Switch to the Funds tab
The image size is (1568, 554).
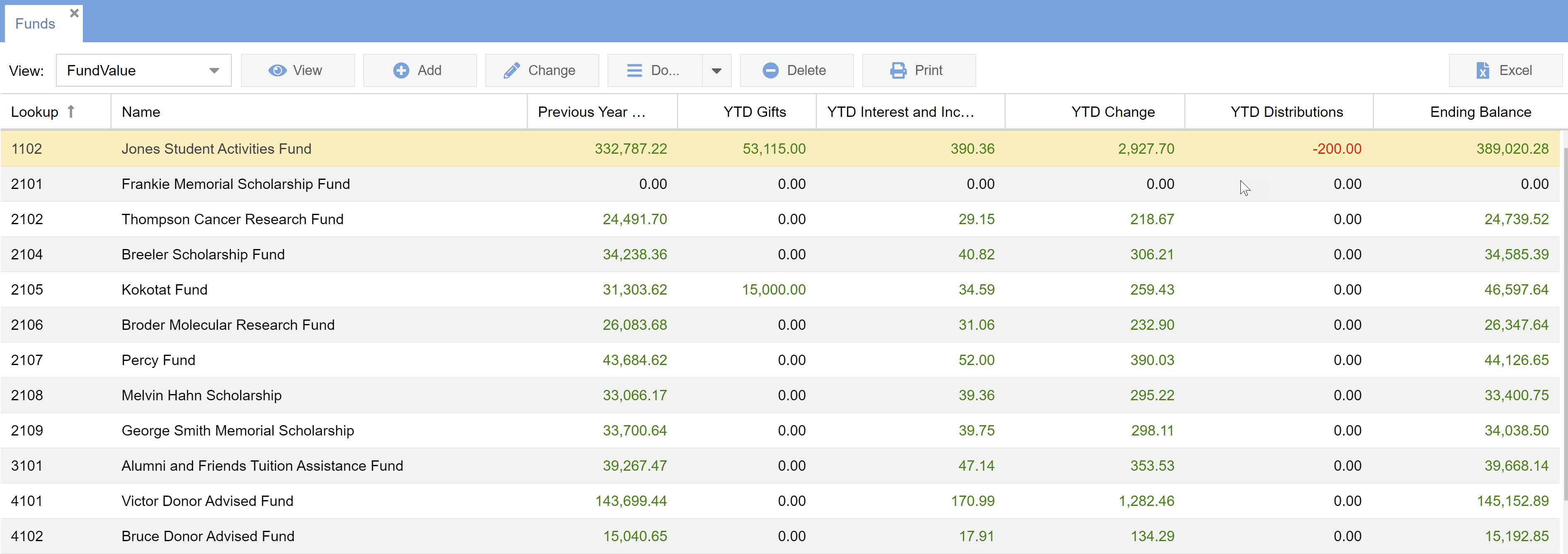tap(35, 24)
